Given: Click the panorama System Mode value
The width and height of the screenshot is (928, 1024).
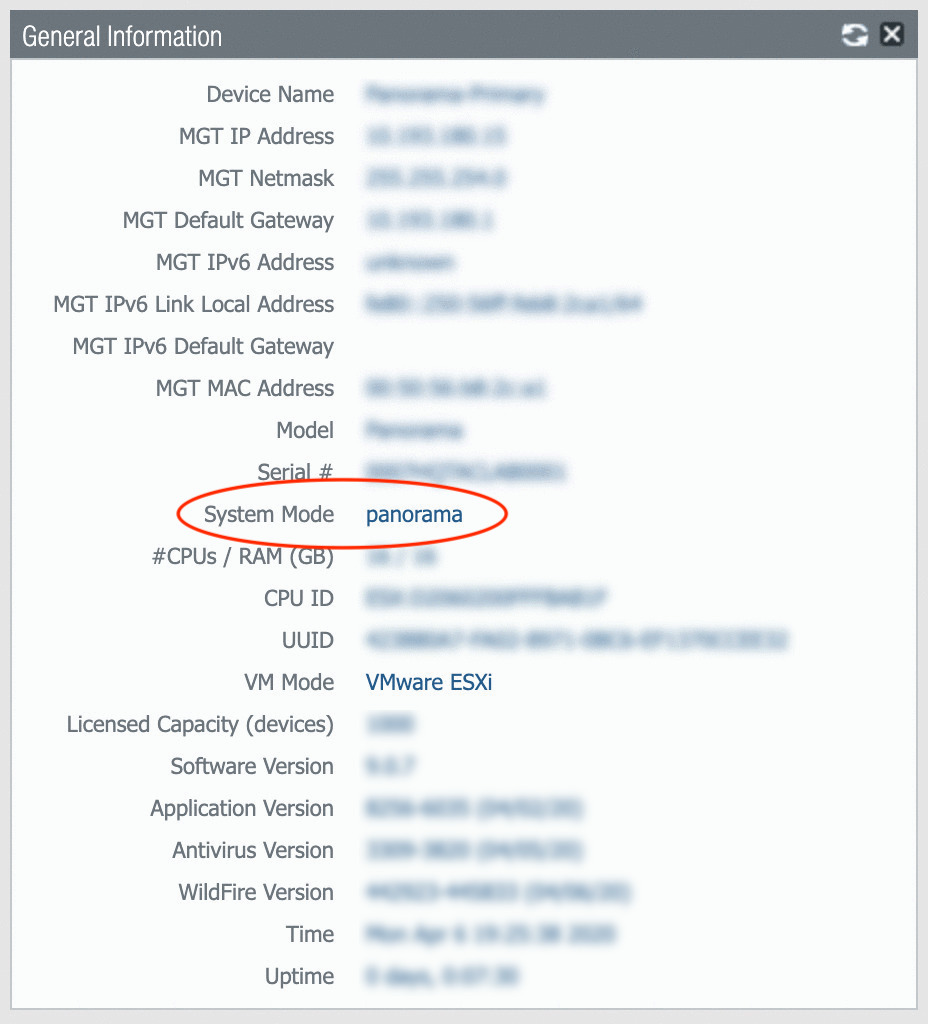Looking at the screenshot, I should (x=414, y=515).
